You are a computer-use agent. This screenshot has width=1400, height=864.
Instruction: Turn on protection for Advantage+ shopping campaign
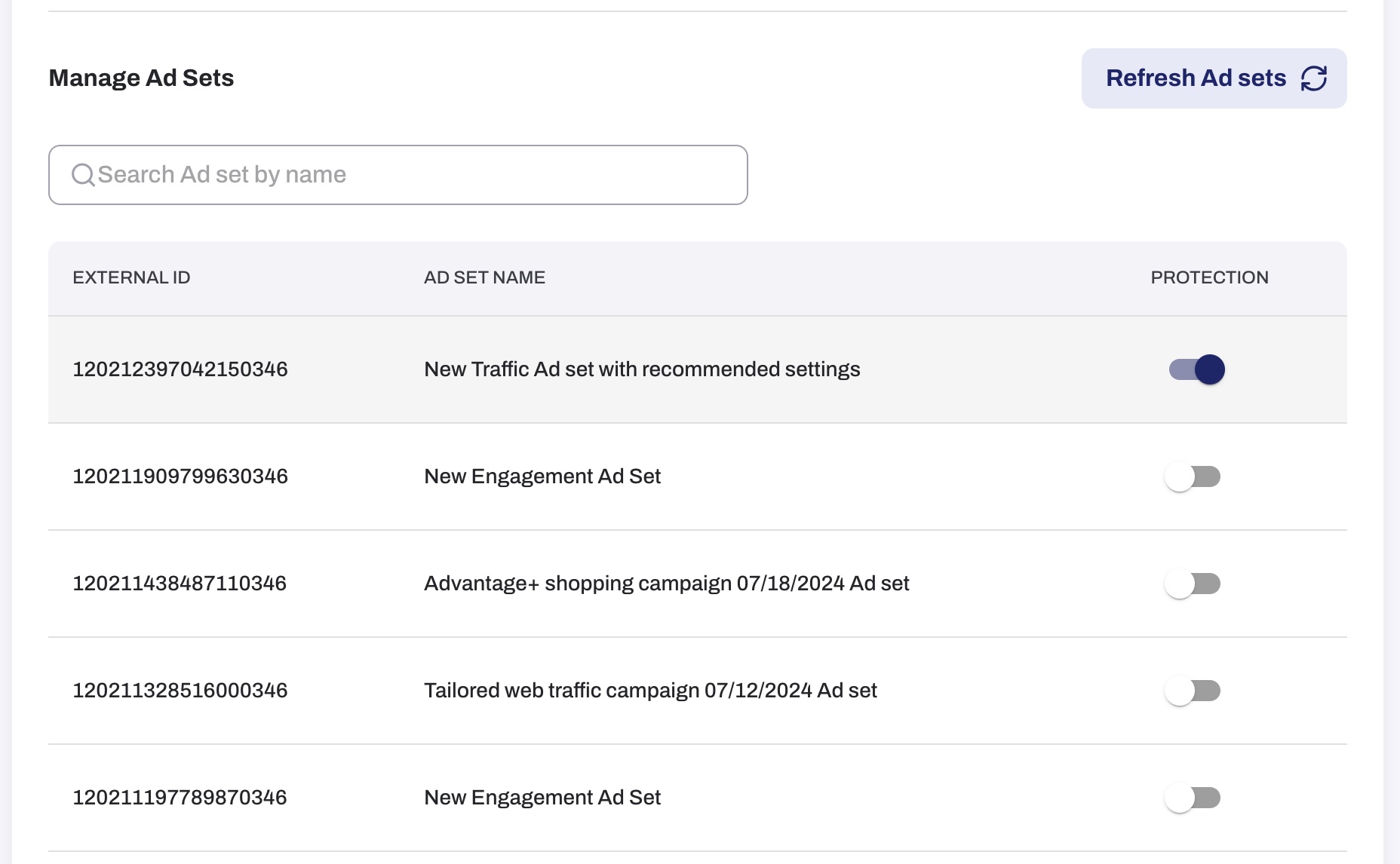click(x=1193, y=584)
